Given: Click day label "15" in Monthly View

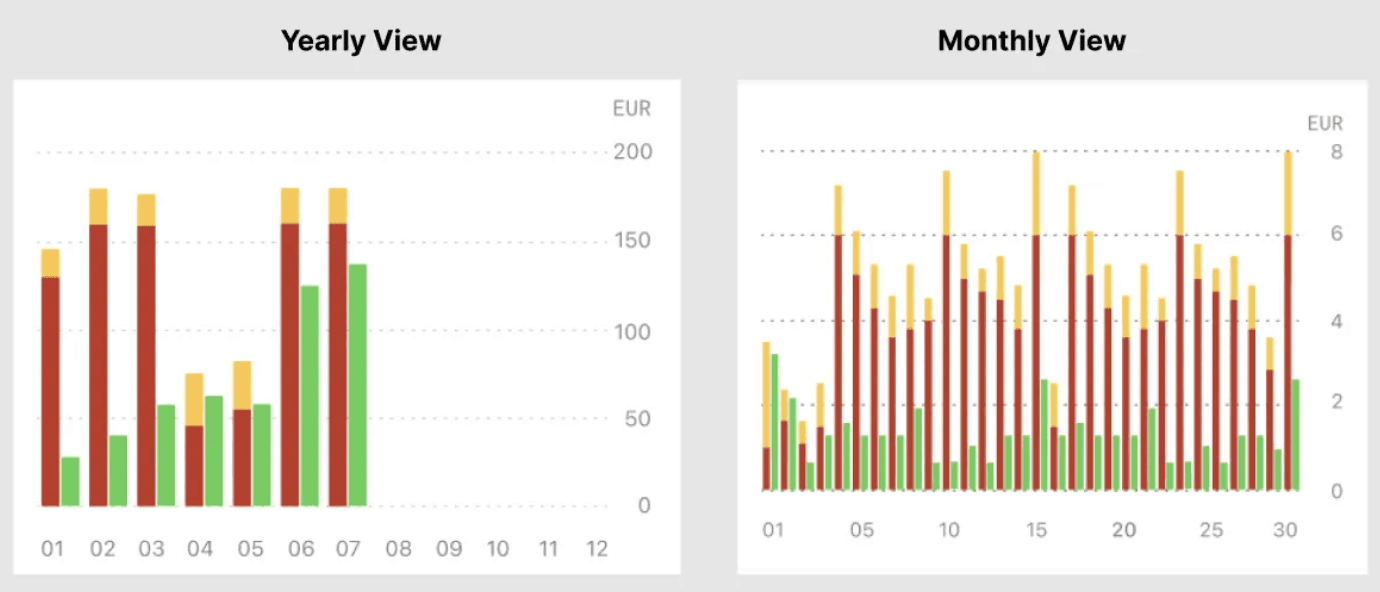Looking at the screenshot, I should (x=1037, y=530).
